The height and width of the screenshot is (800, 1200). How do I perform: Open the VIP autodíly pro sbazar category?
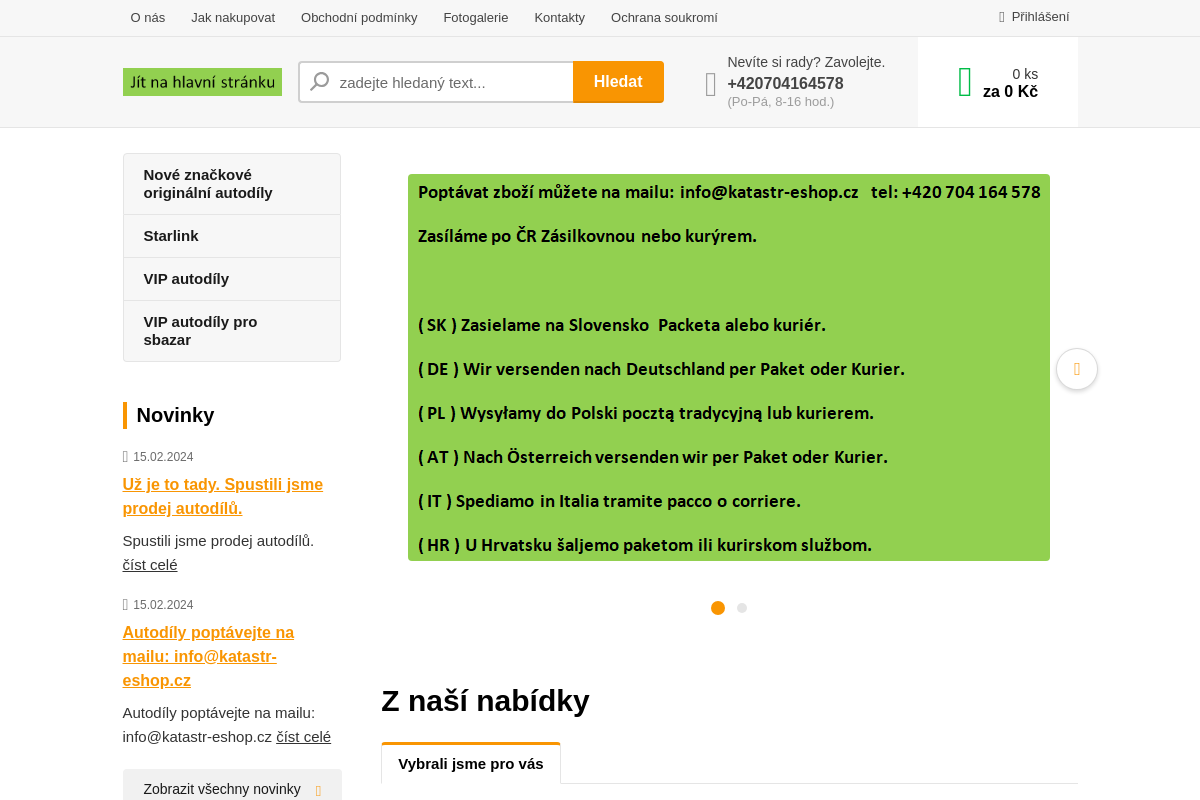(x=200, y=330)
